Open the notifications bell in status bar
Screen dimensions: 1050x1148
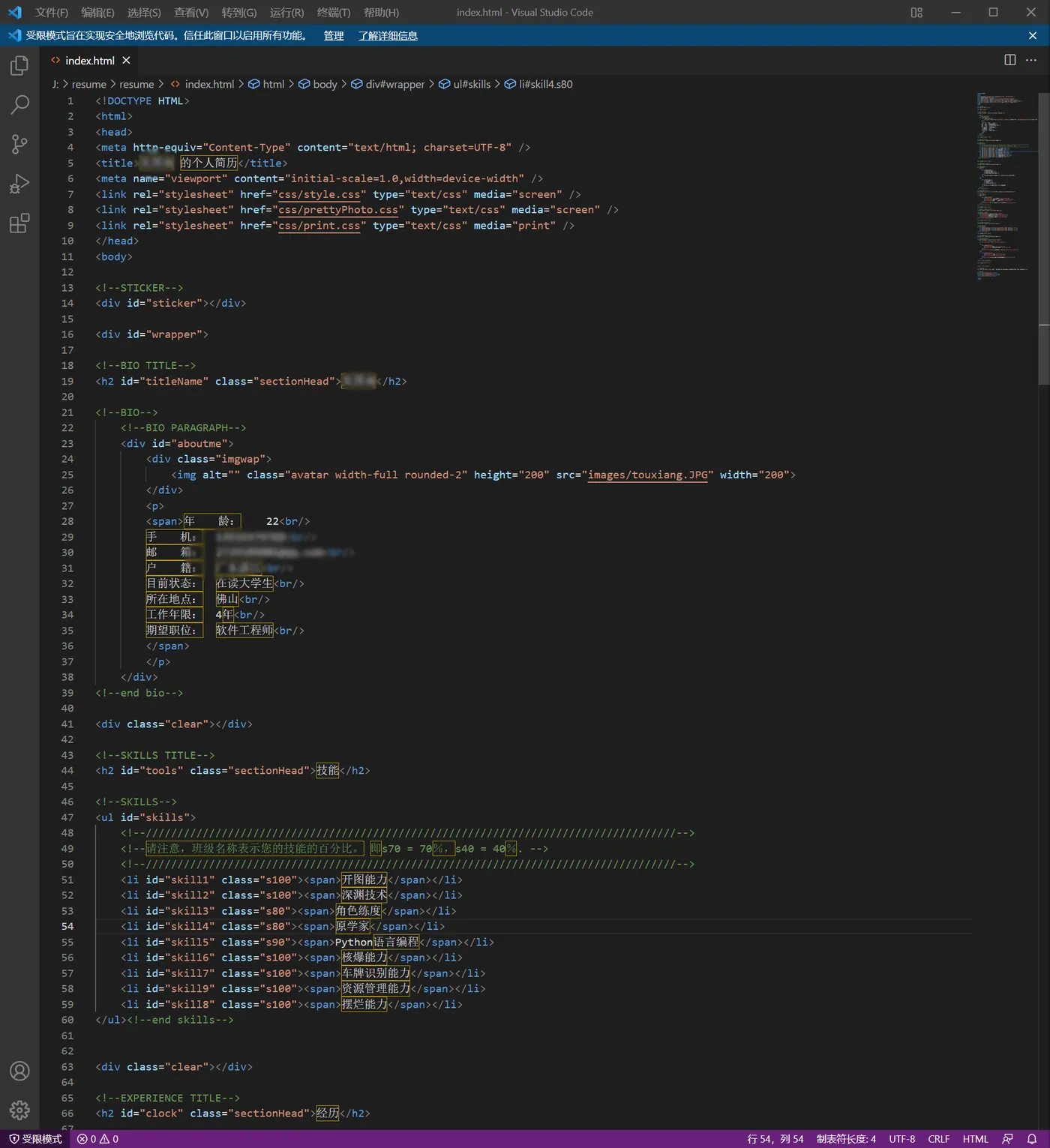click(1032, 1138)
